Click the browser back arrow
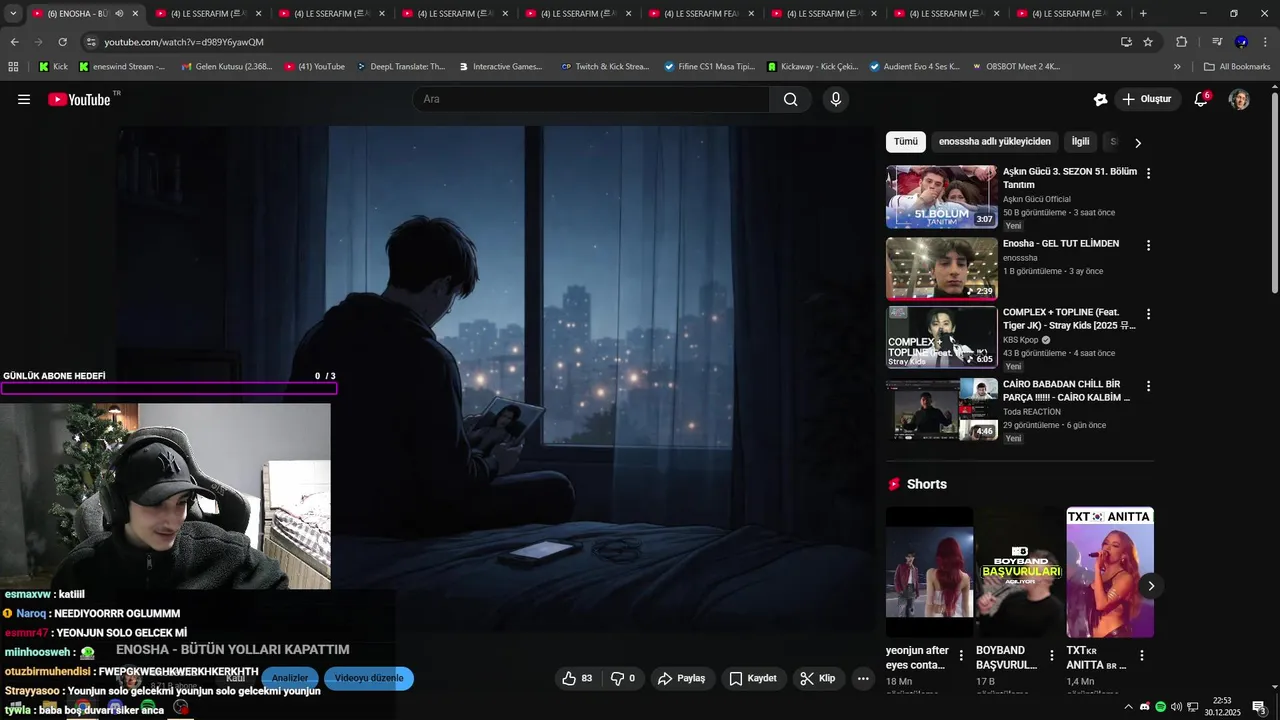The height and width of the screenshot is (720, 1280). pyautogui.click(x=14, y=42)
